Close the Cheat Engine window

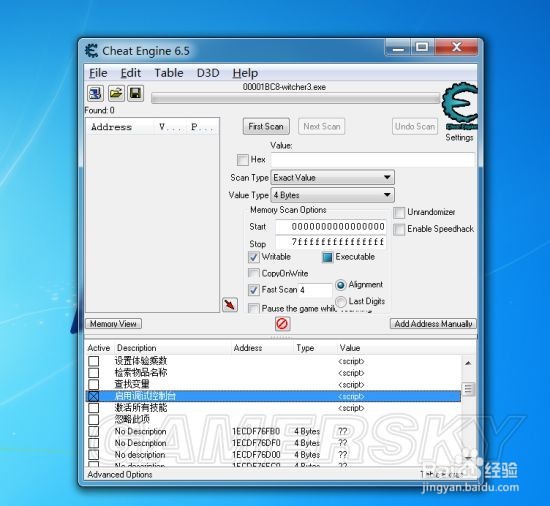click(x=456, y=47)
